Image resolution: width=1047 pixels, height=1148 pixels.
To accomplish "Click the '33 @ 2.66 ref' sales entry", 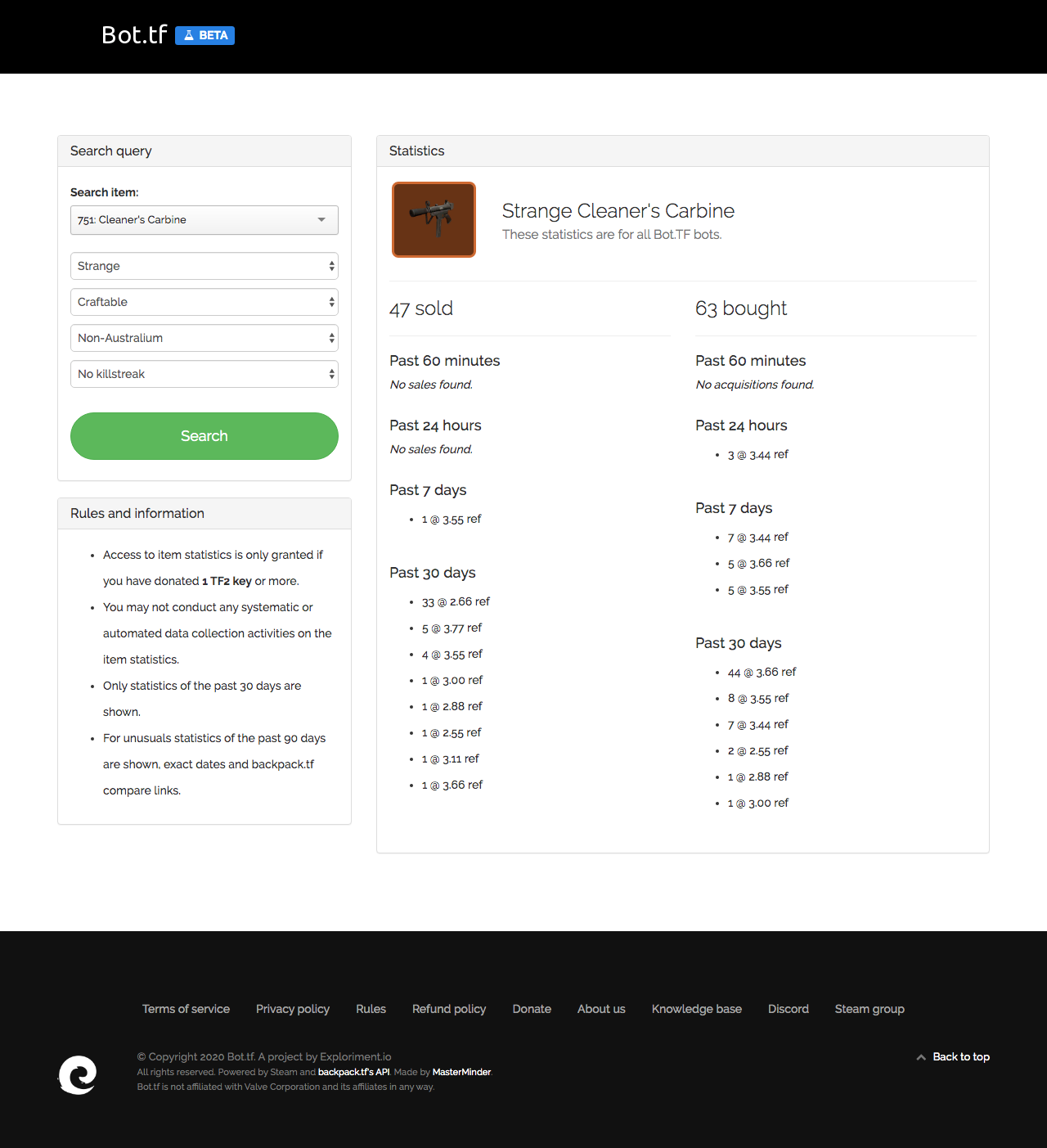I will (x=456, y=601).
